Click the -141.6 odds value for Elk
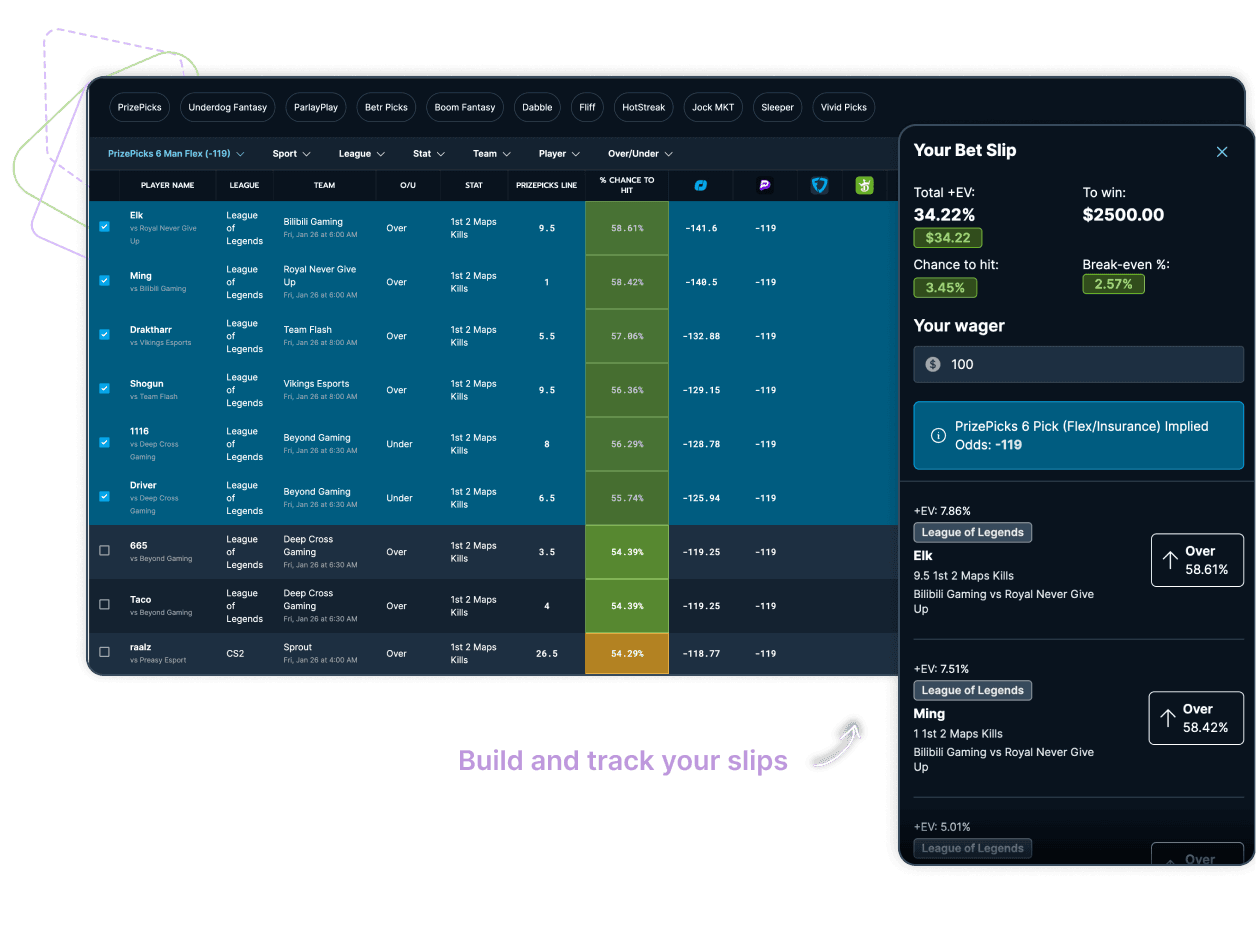1256x942 pixels. coord(701,228)
